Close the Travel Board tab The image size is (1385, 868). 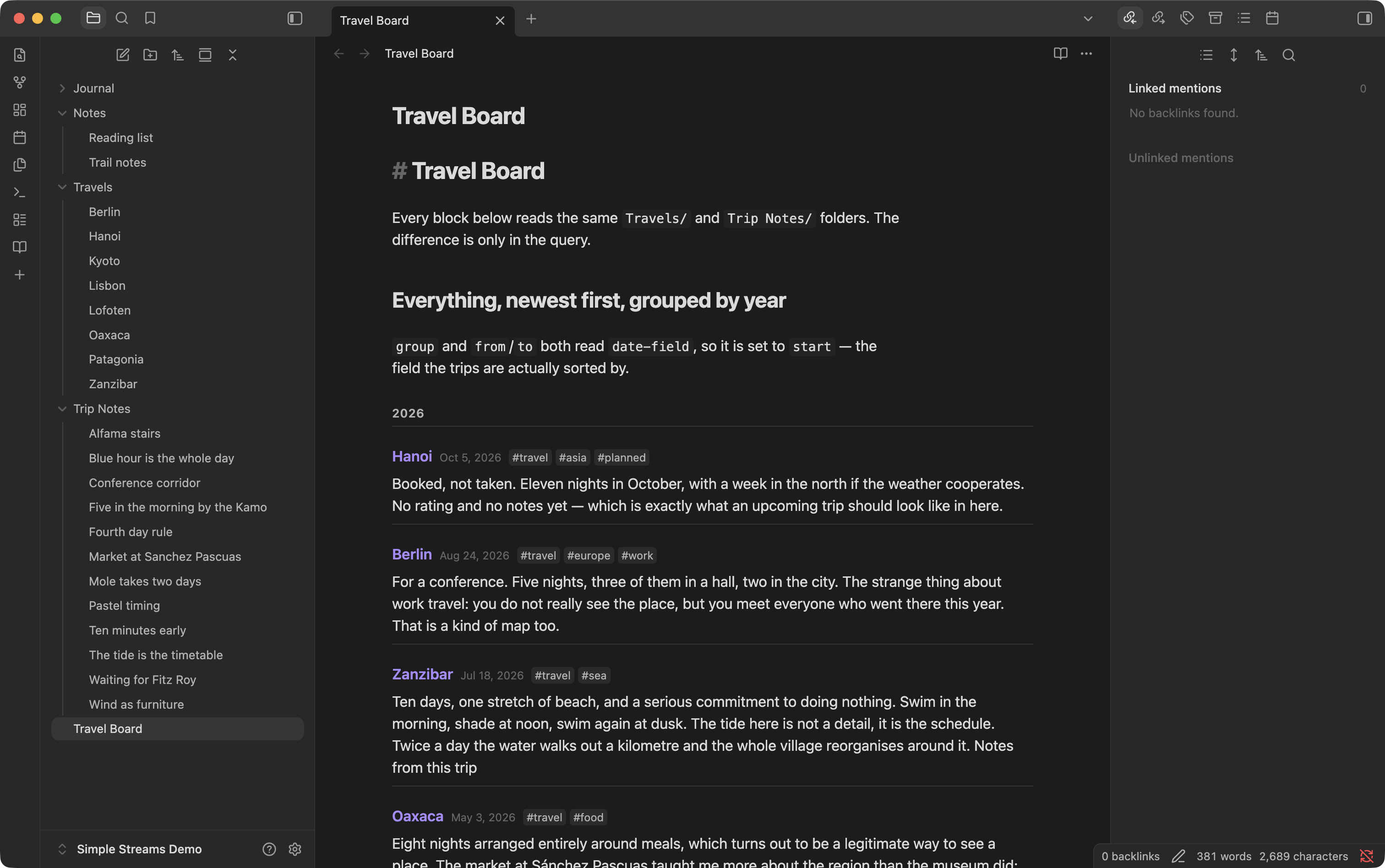point(500,21)
